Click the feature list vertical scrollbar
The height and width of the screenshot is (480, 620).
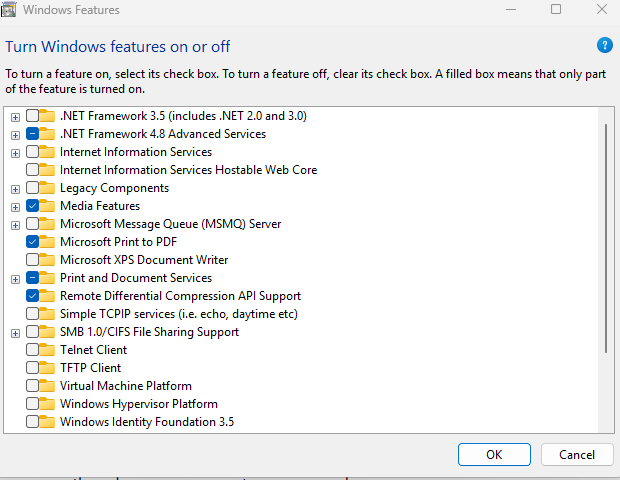pyautogui.click(x=604, y=240)
